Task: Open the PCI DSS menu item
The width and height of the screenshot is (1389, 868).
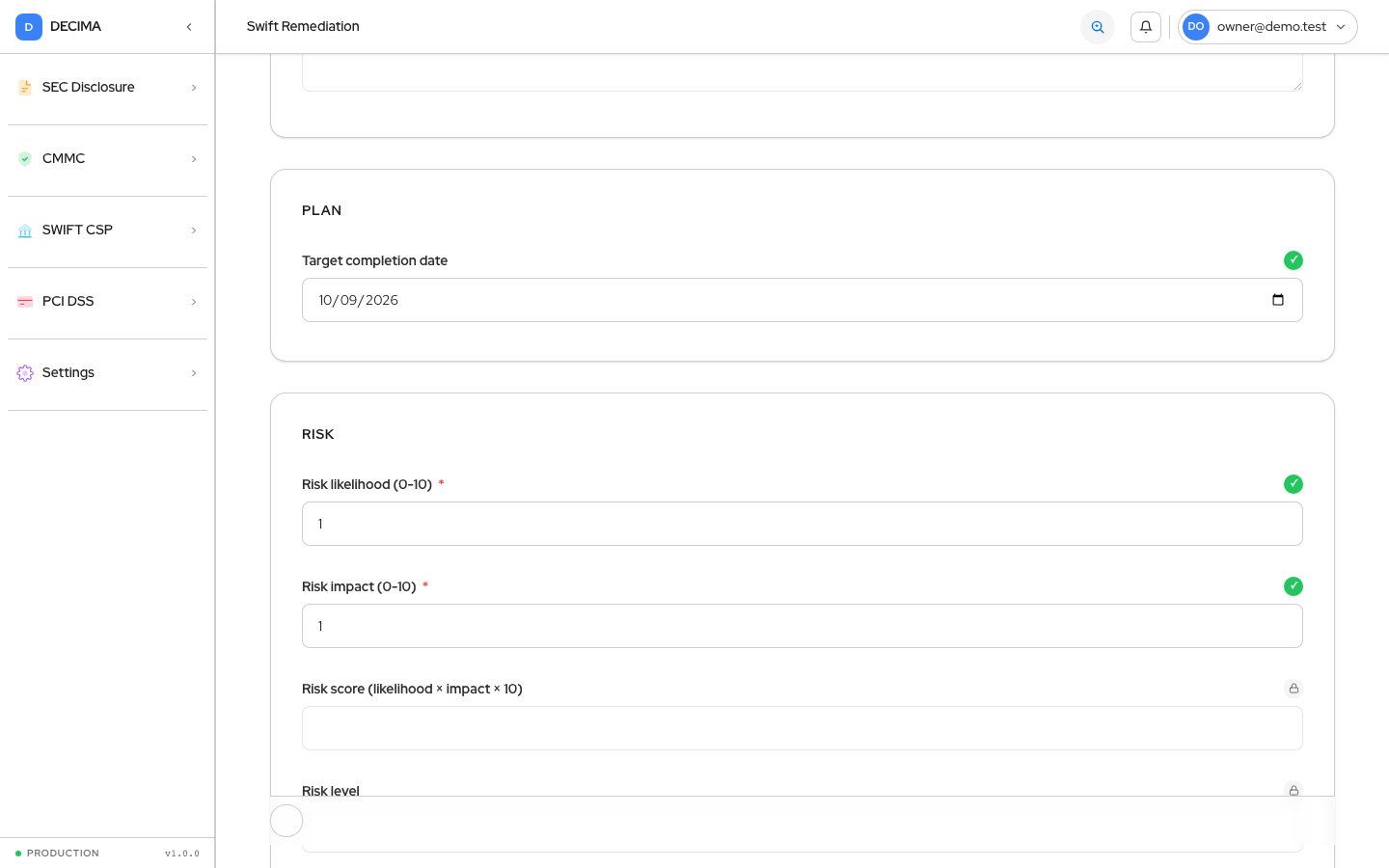Action: (x=107, y=302)
